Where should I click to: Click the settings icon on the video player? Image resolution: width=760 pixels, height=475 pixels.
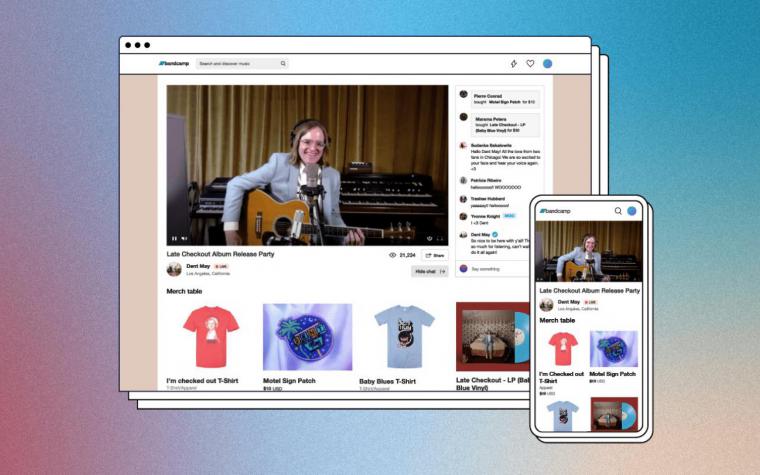pyautogui.click(x=429, y=238)
